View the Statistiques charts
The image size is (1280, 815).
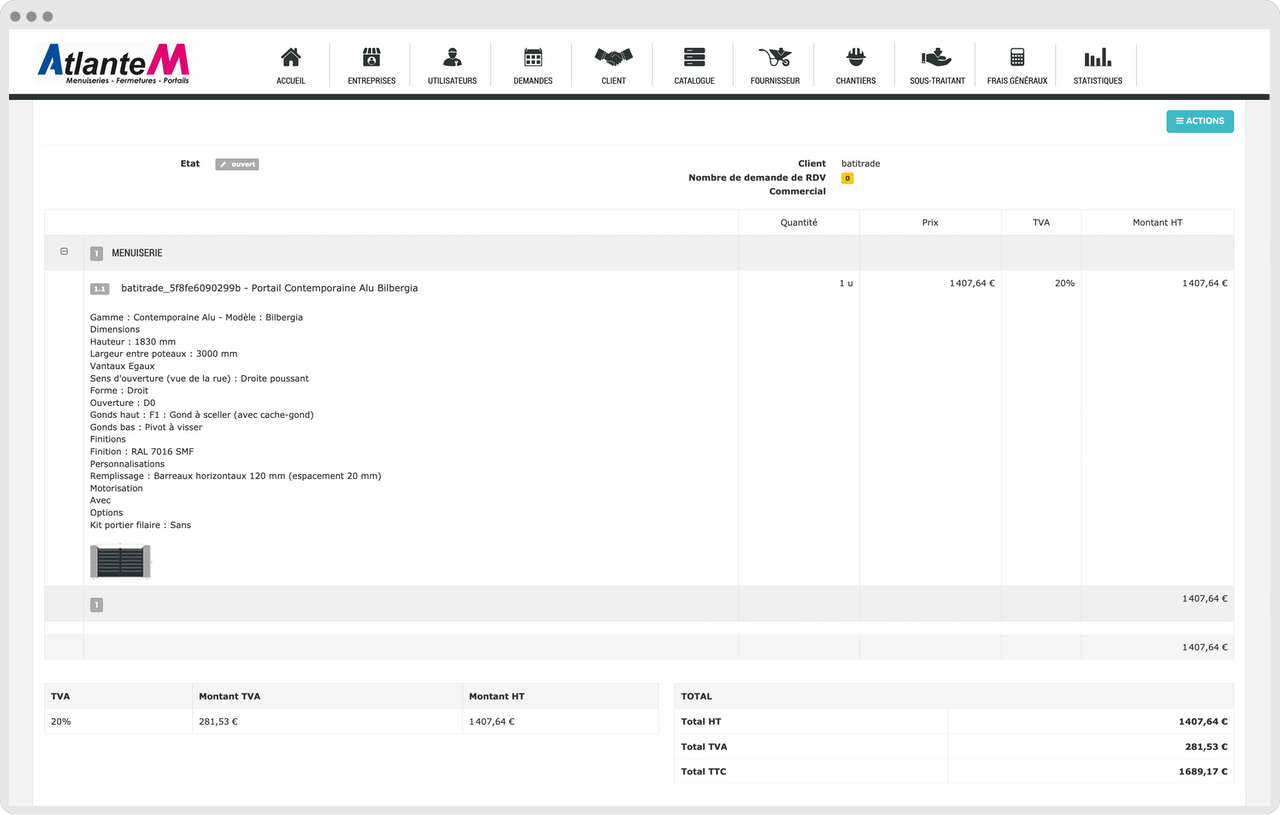1097,64
